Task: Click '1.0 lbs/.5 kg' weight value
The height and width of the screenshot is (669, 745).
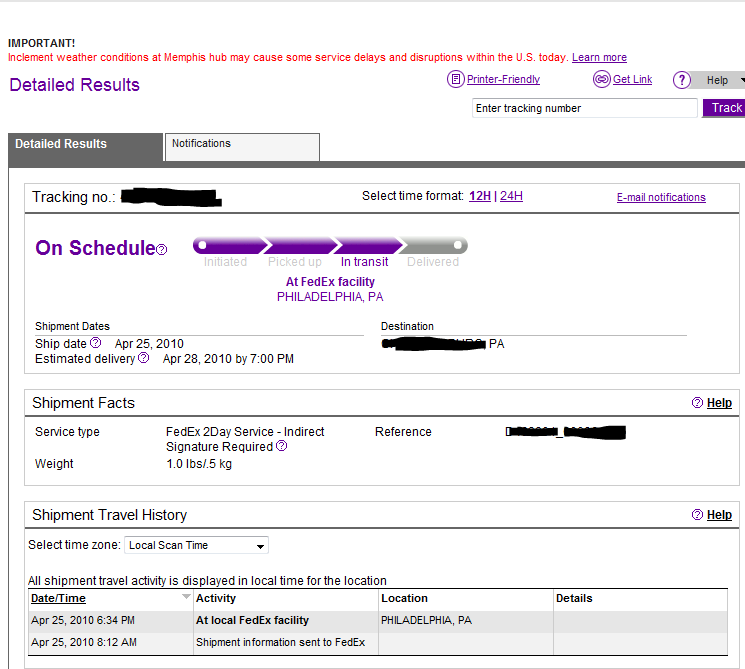Action: (x=199, y=464)
